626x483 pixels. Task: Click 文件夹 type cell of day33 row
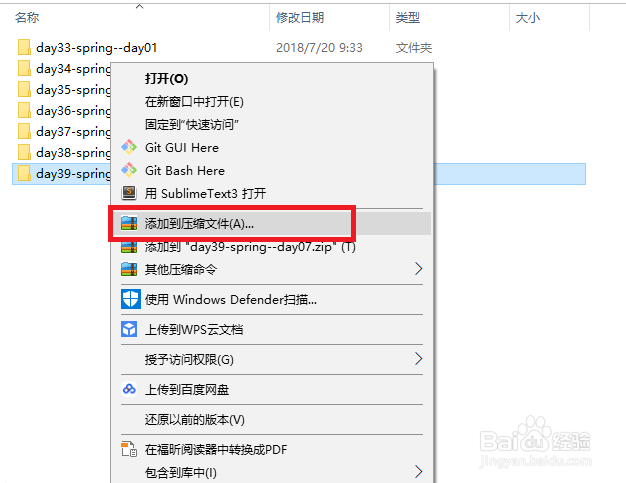[x=414, y=48]
